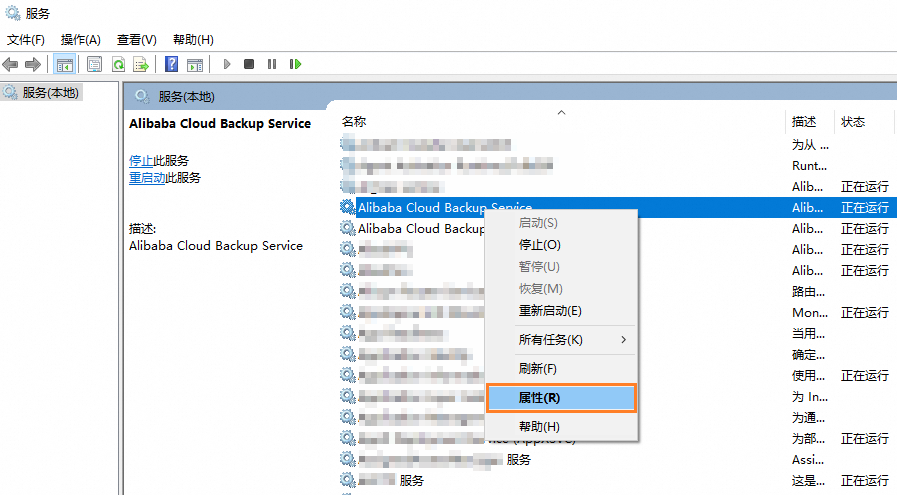This screenshot has width=897, height=495.
Task: Click the 重启动 link to restart service
Action: pos(147,178)
